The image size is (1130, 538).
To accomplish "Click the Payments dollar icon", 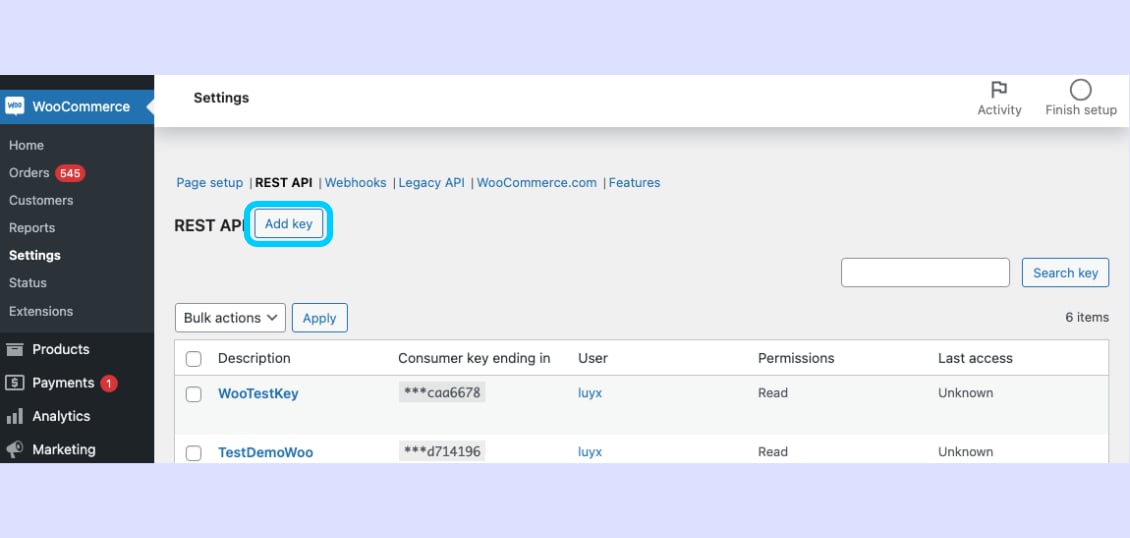I will click(14, 382).
